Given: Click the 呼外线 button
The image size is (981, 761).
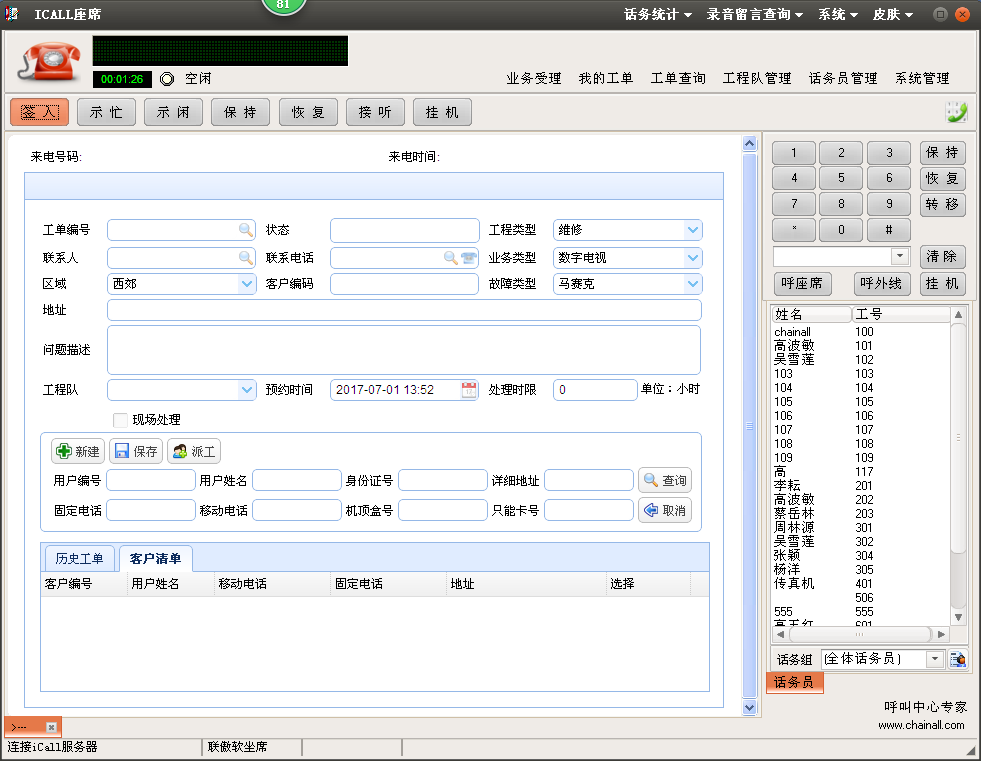Looking at the screenshot, I should 882,284.
